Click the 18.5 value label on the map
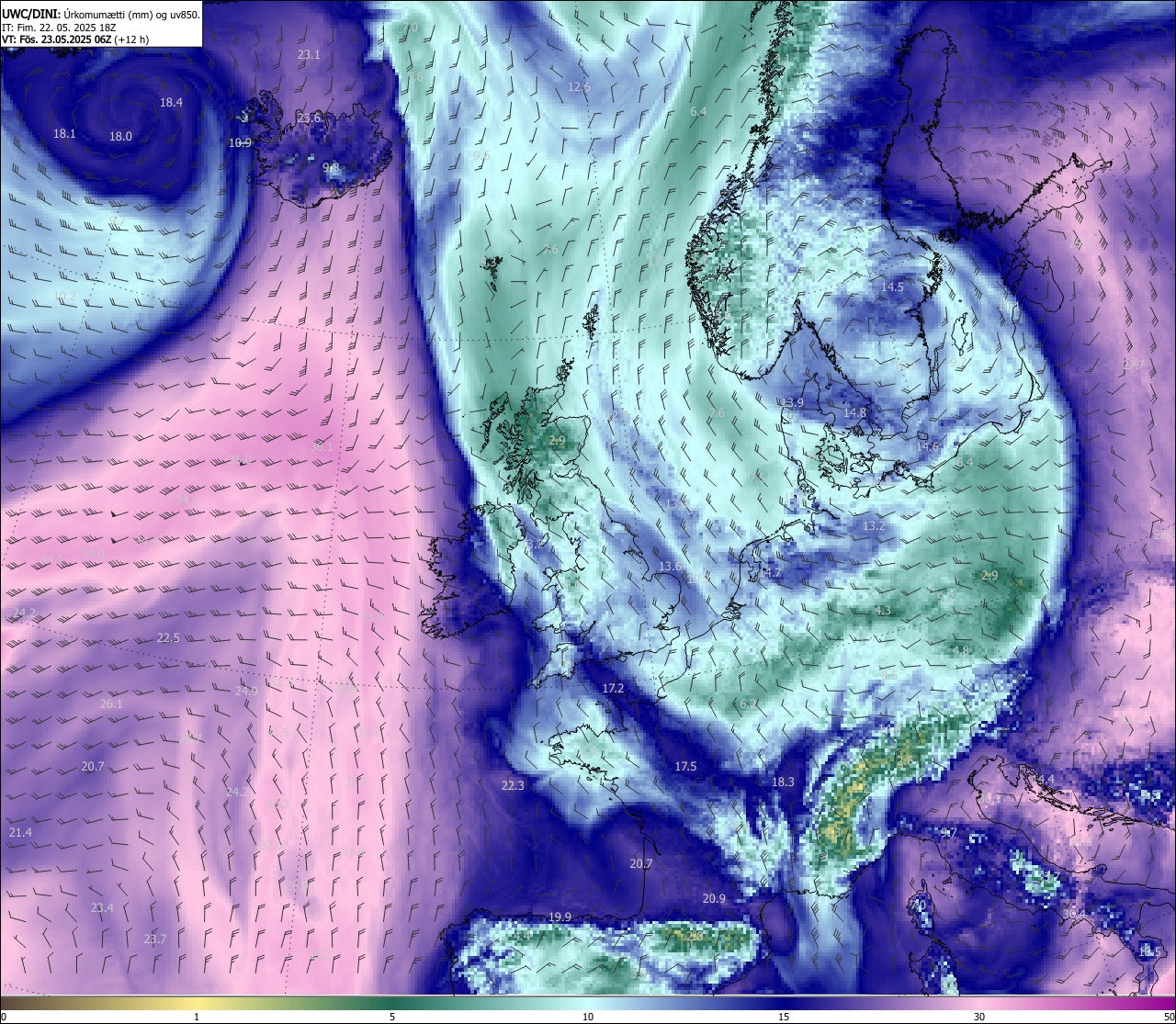1176x1024 pixels. [1149, 952]
